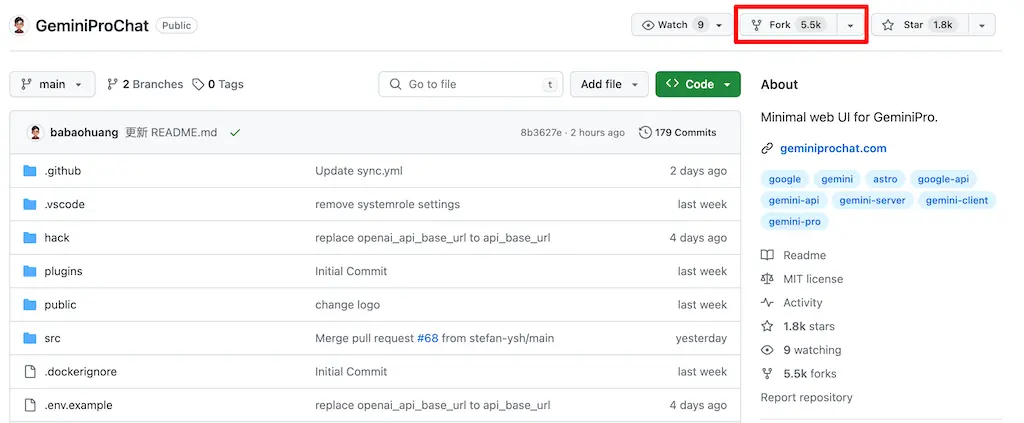Open the .dockerignore file

pyautogui.click(x=80, y=371)
